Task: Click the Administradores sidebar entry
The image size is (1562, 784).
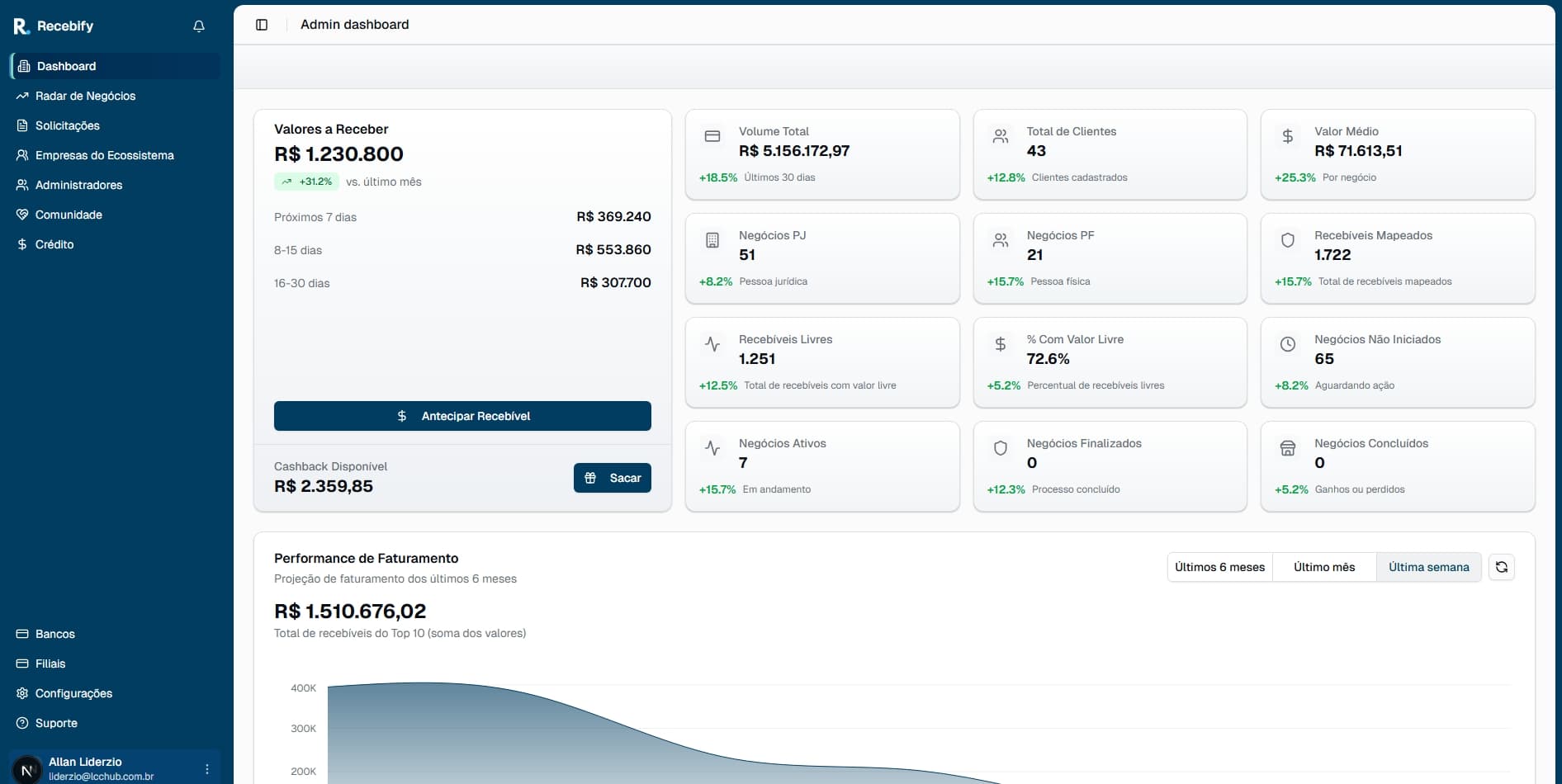Action: pos(78,185)
